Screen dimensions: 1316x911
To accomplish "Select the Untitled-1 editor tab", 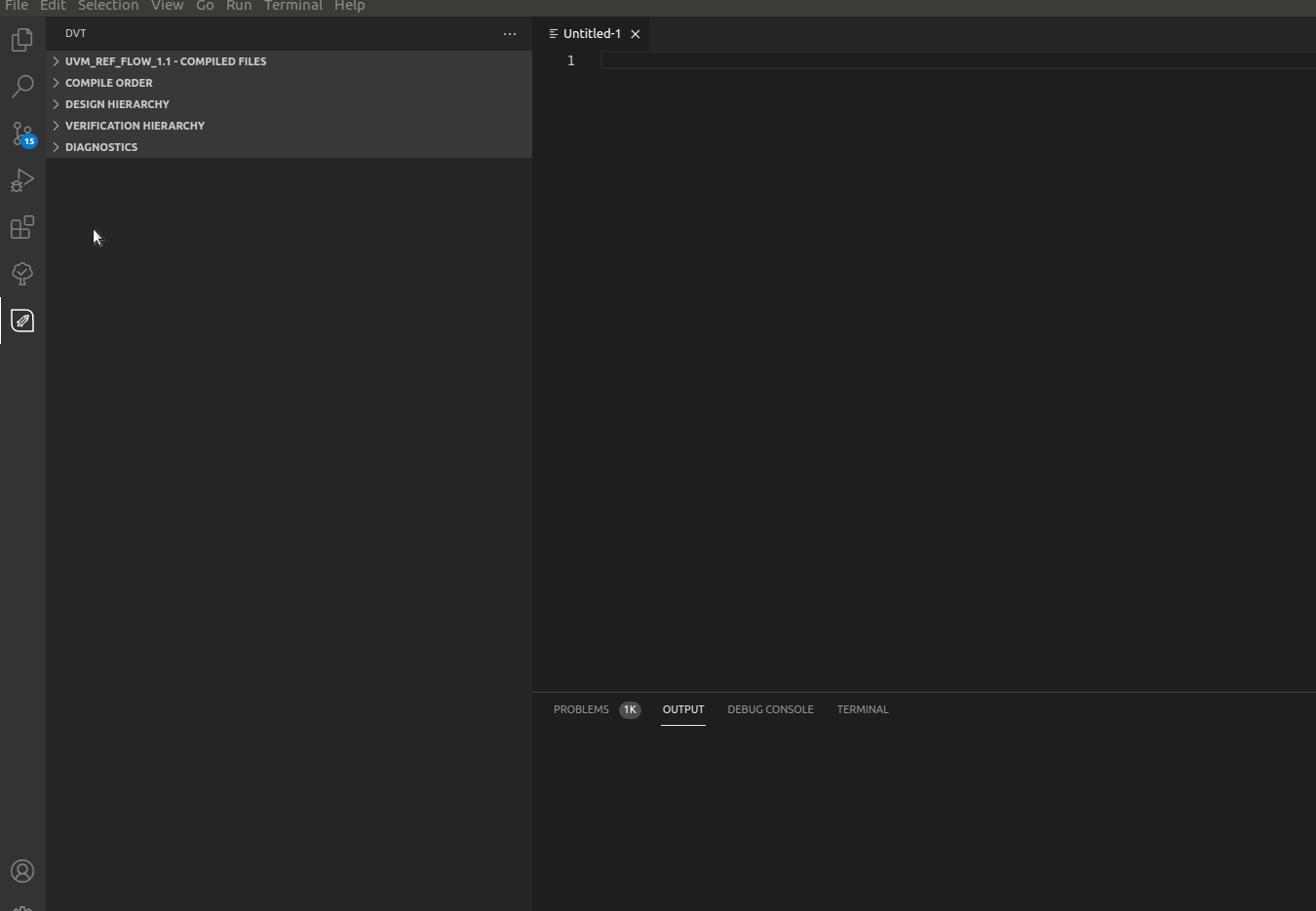I will pos(590,33).
